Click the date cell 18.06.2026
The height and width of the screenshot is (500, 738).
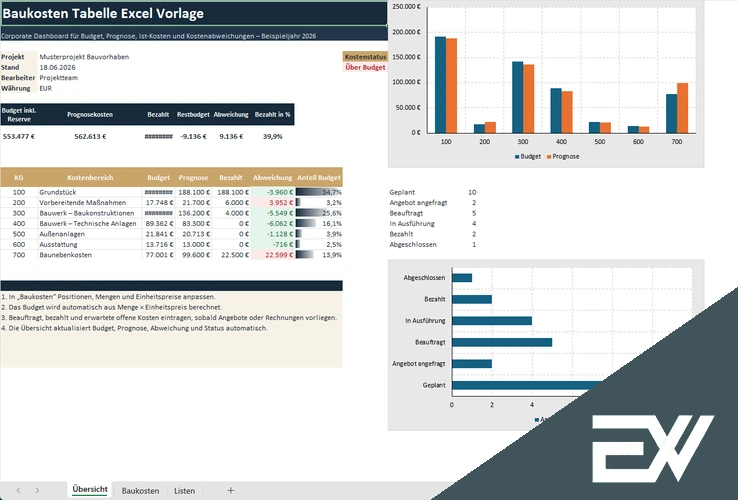[57, 67]
